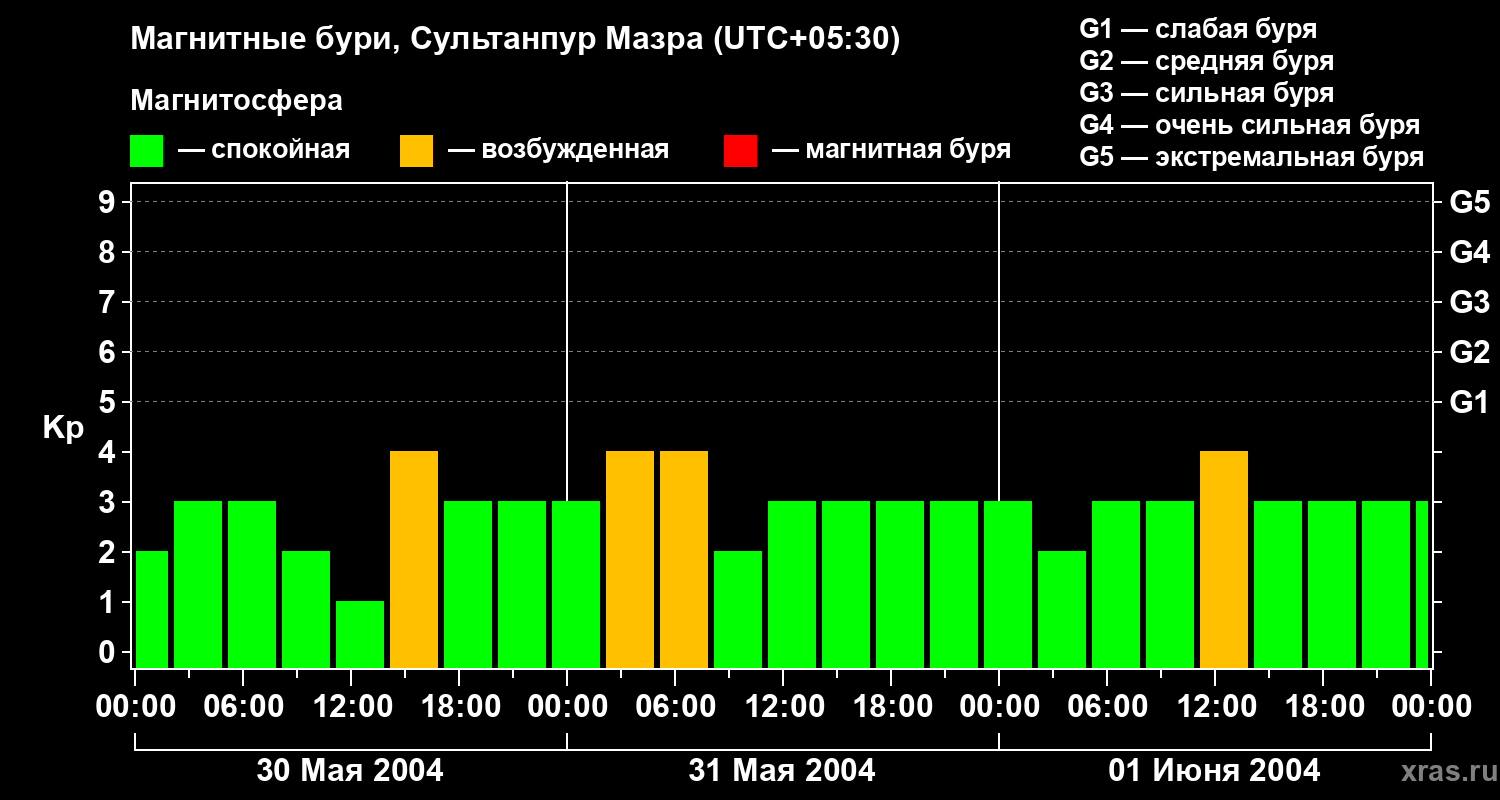Click the orange 'возбужденная' legend swatch
The height and width of the screenshot is (800, 1500).
coord(417,151)
